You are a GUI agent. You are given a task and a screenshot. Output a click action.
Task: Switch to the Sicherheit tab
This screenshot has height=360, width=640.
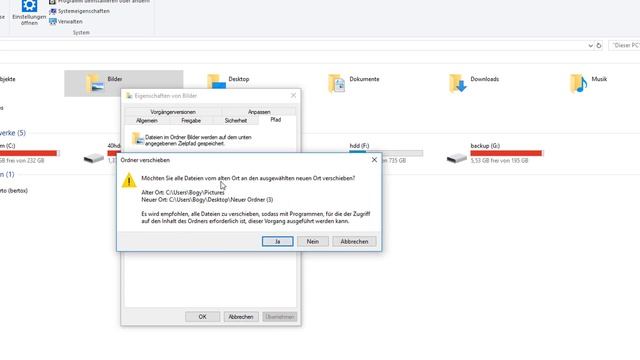tap(236, 121)
